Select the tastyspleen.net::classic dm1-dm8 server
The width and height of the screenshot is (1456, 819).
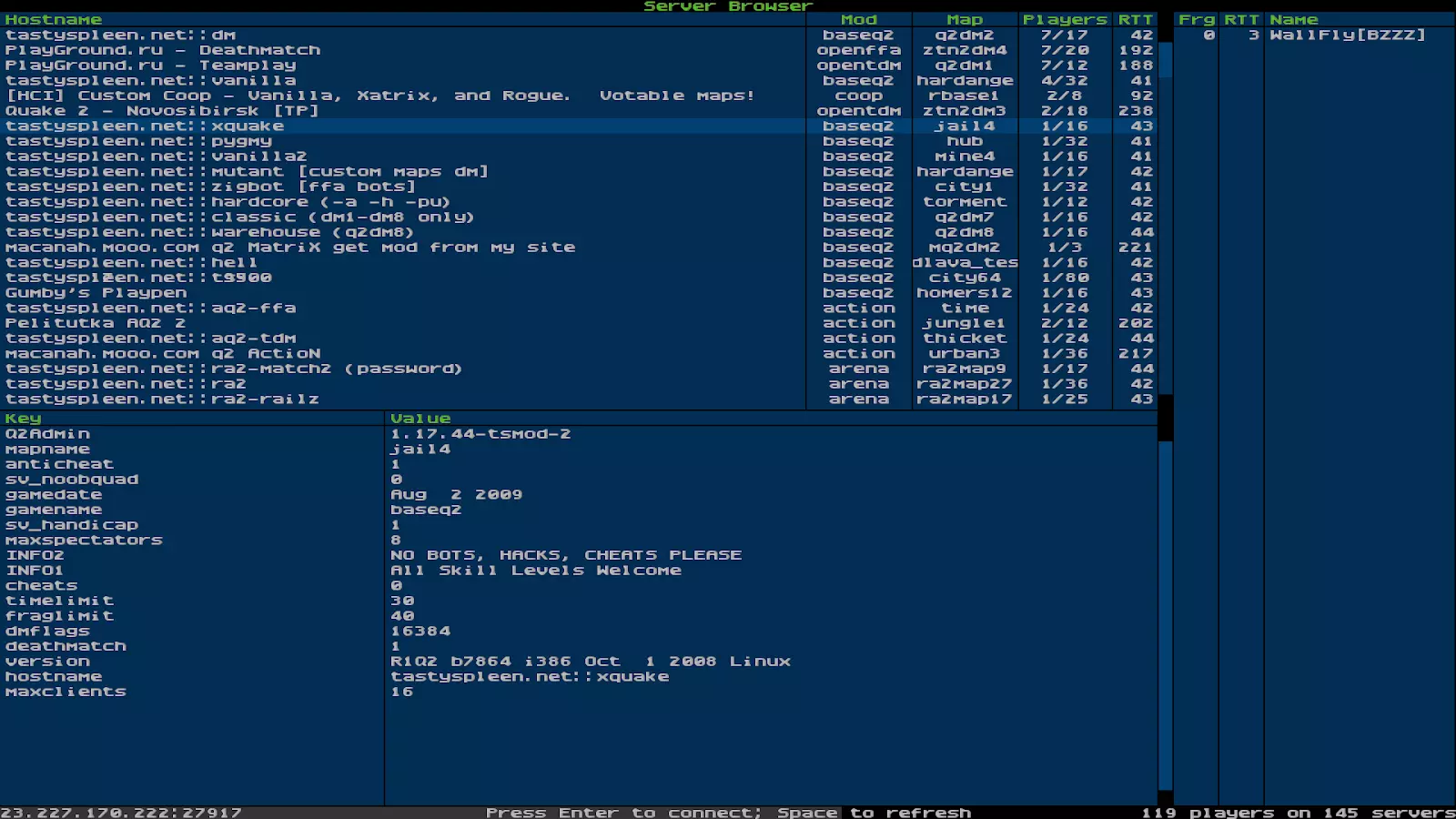click(x=579, y=217)
